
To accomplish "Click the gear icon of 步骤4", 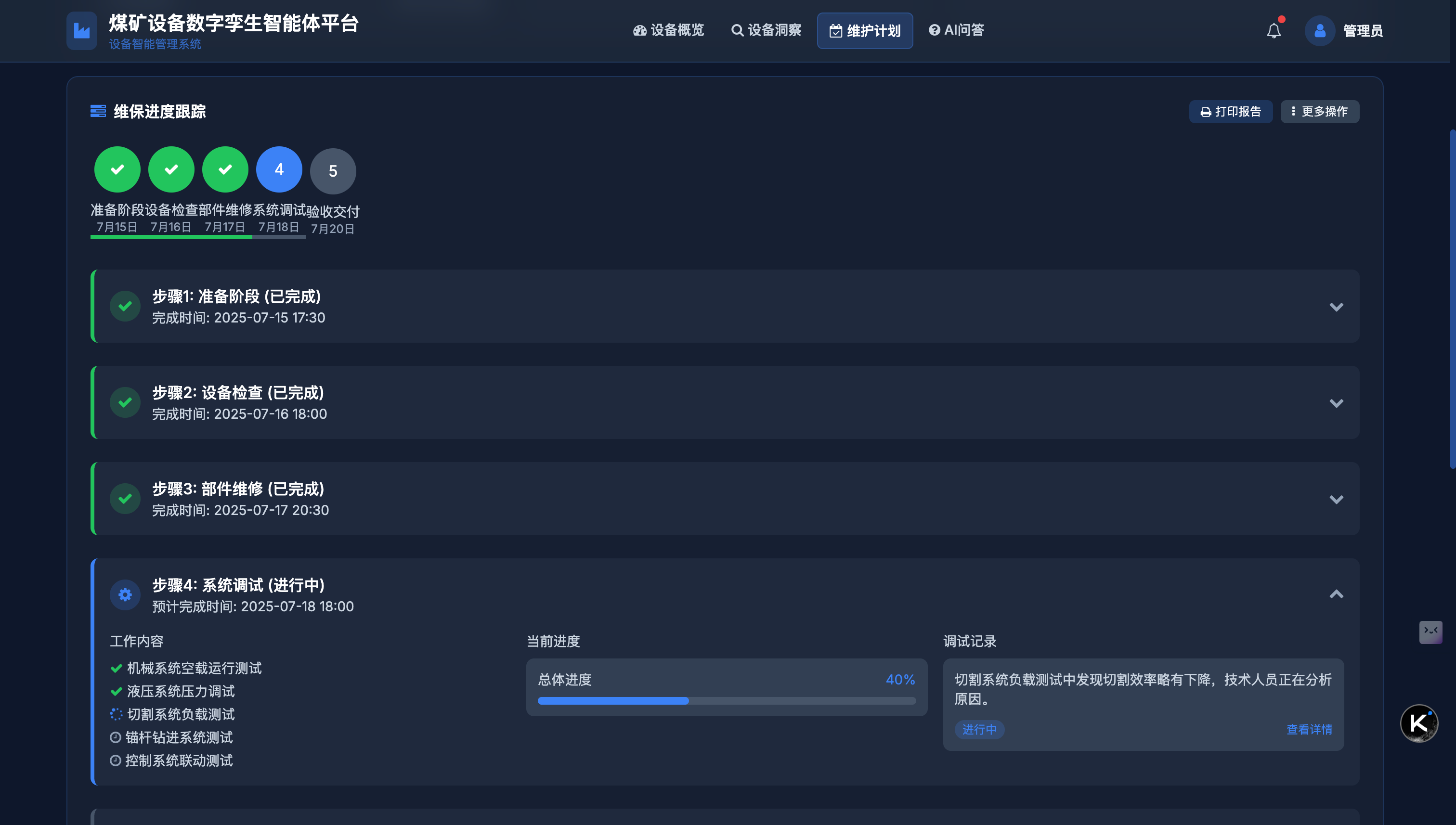I will coord(125,595).
